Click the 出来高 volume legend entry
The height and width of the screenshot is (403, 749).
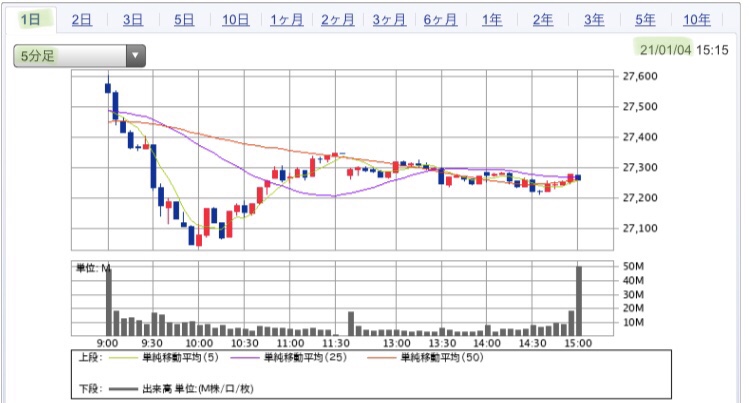coord(198,389)
